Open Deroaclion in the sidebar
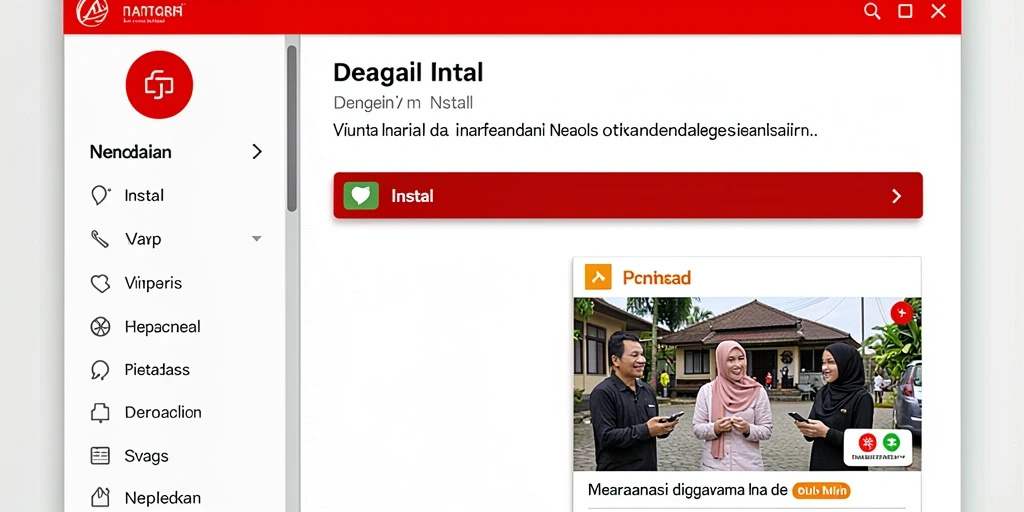The image size is (1024, 512). point(163,413)
